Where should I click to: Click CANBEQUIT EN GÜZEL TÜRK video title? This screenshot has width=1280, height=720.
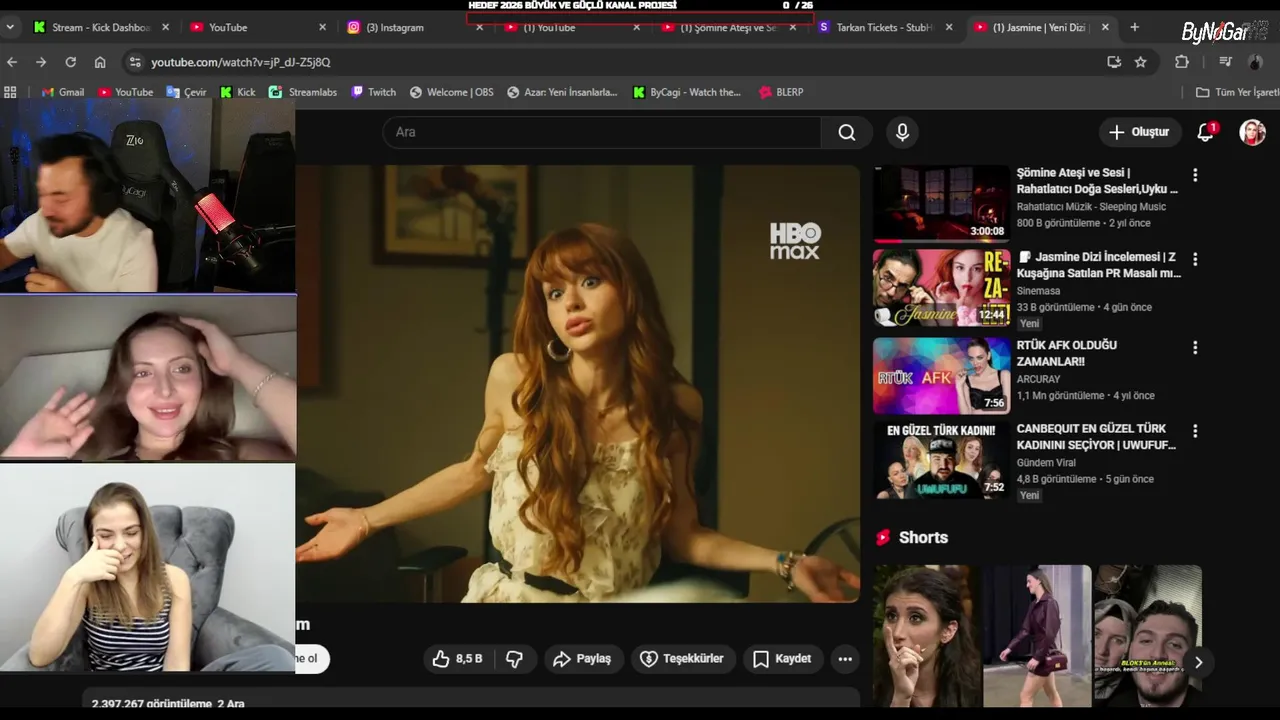[x=1096, y=437]
